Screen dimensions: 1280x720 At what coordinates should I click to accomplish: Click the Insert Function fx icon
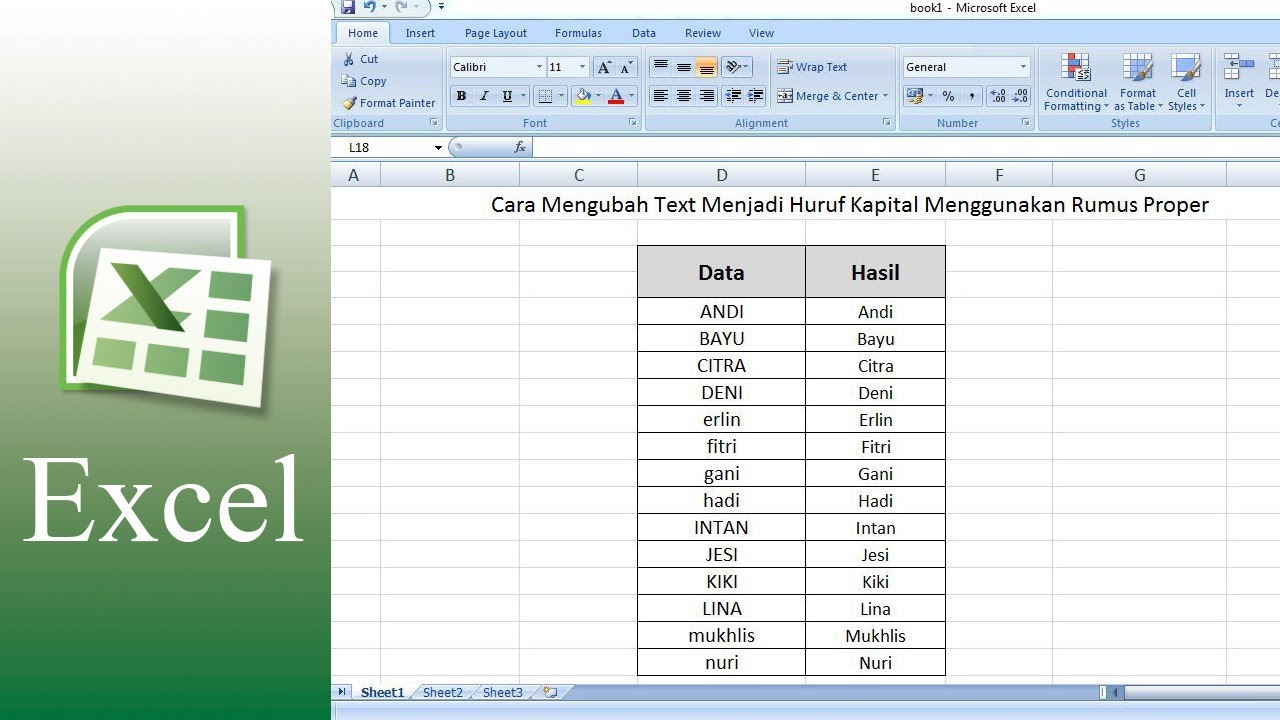click(x=520, y=147)
